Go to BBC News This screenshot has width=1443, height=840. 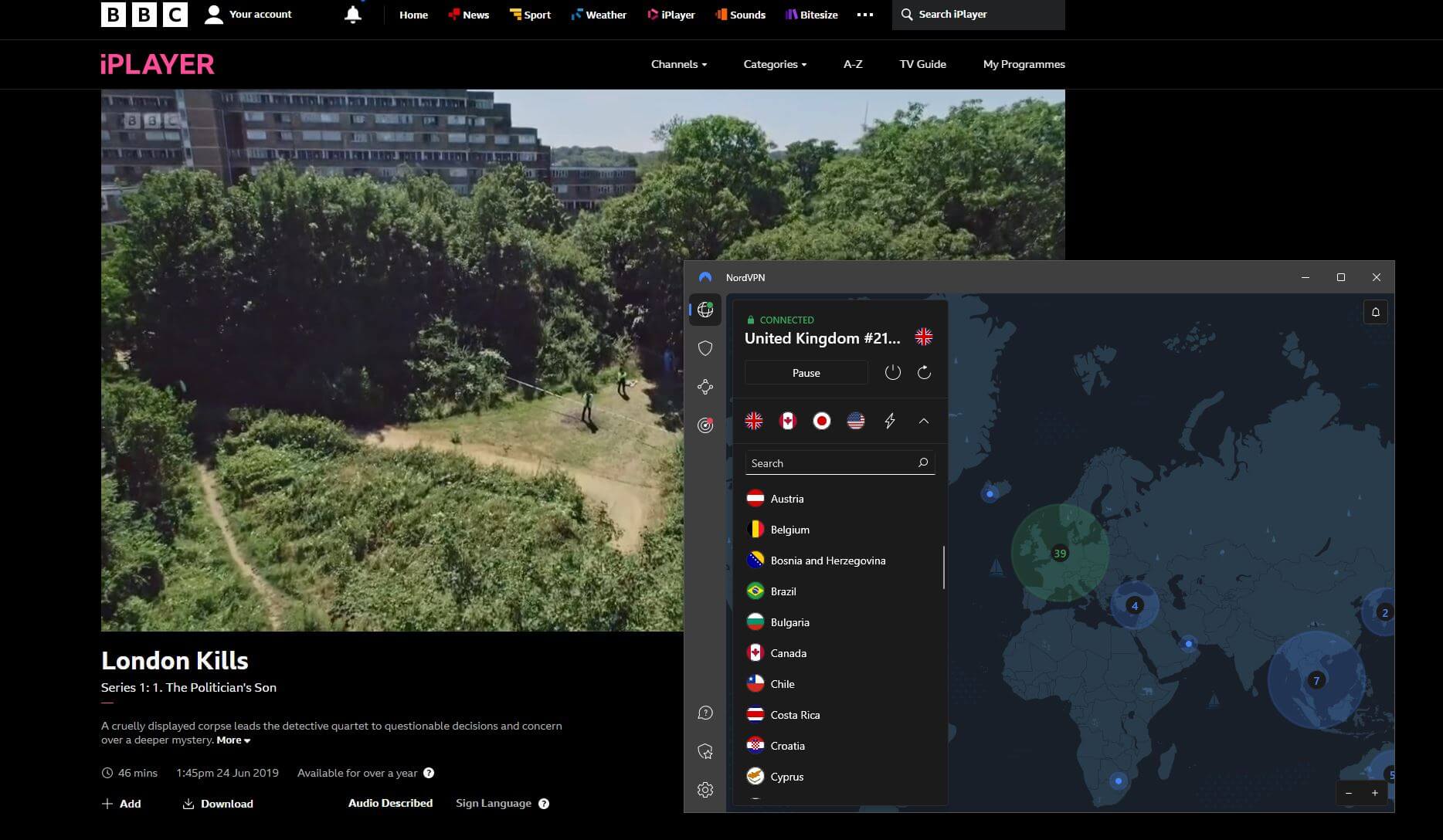pos(468,15)
